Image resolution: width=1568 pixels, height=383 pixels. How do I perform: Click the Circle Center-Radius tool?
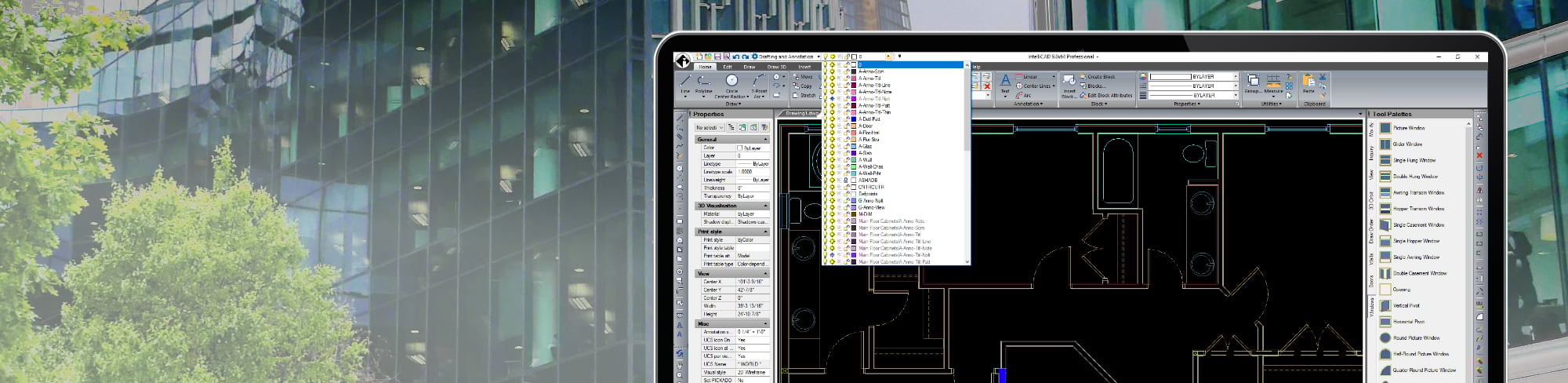(731, 82)
